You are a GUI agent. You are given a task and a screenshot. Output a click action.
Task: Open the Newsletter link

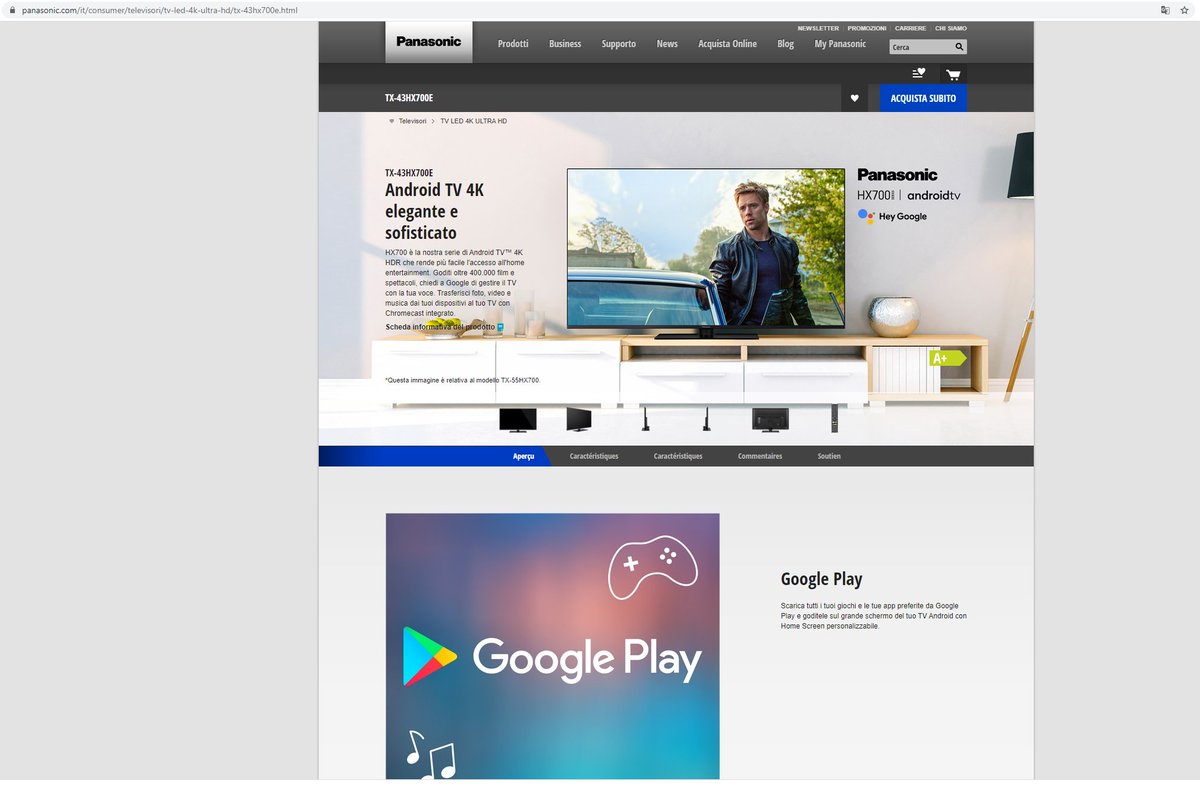point(818,28)
